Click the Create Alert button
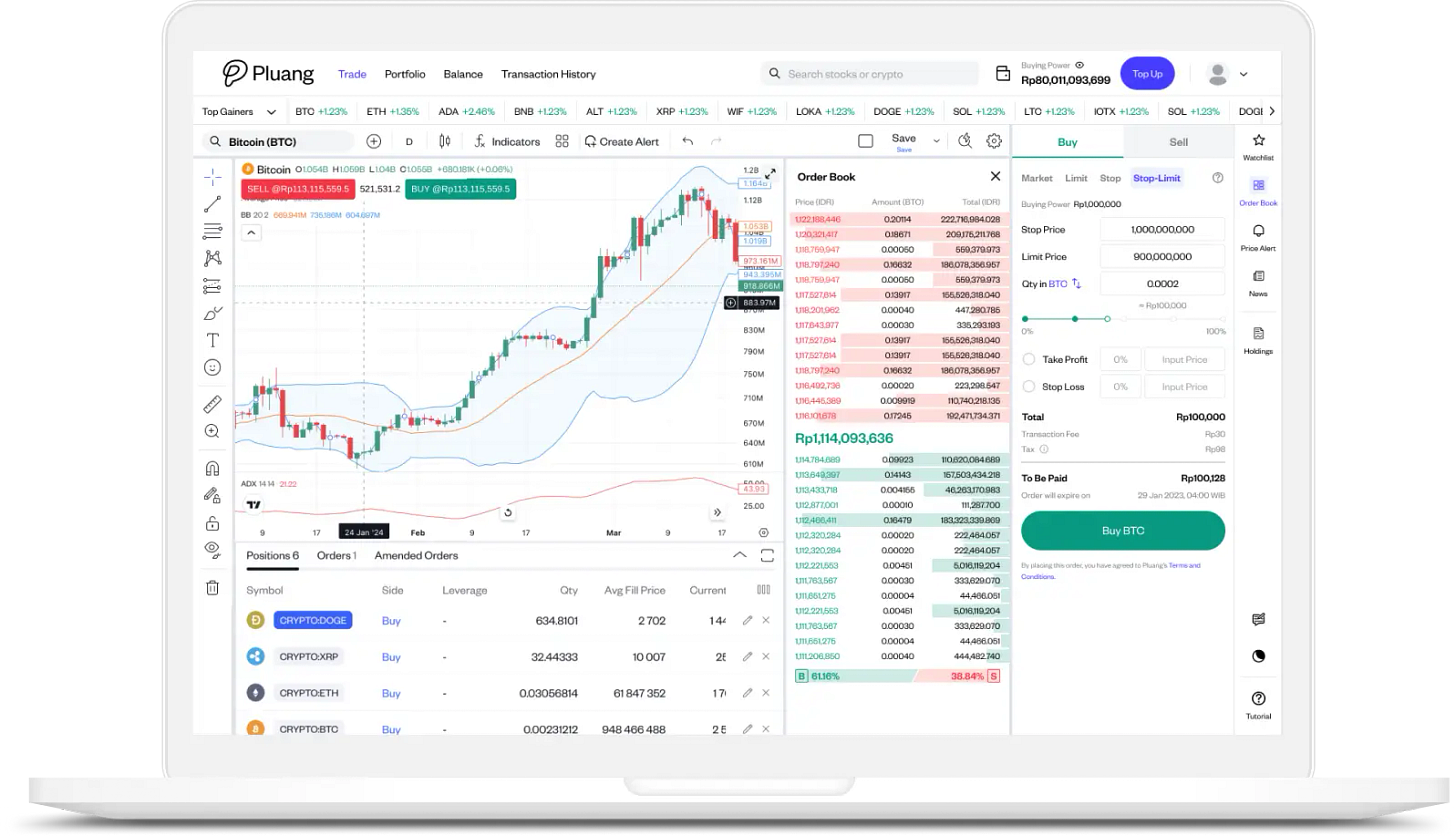The width and height of the screenshot is (1456, 836). 622,142
